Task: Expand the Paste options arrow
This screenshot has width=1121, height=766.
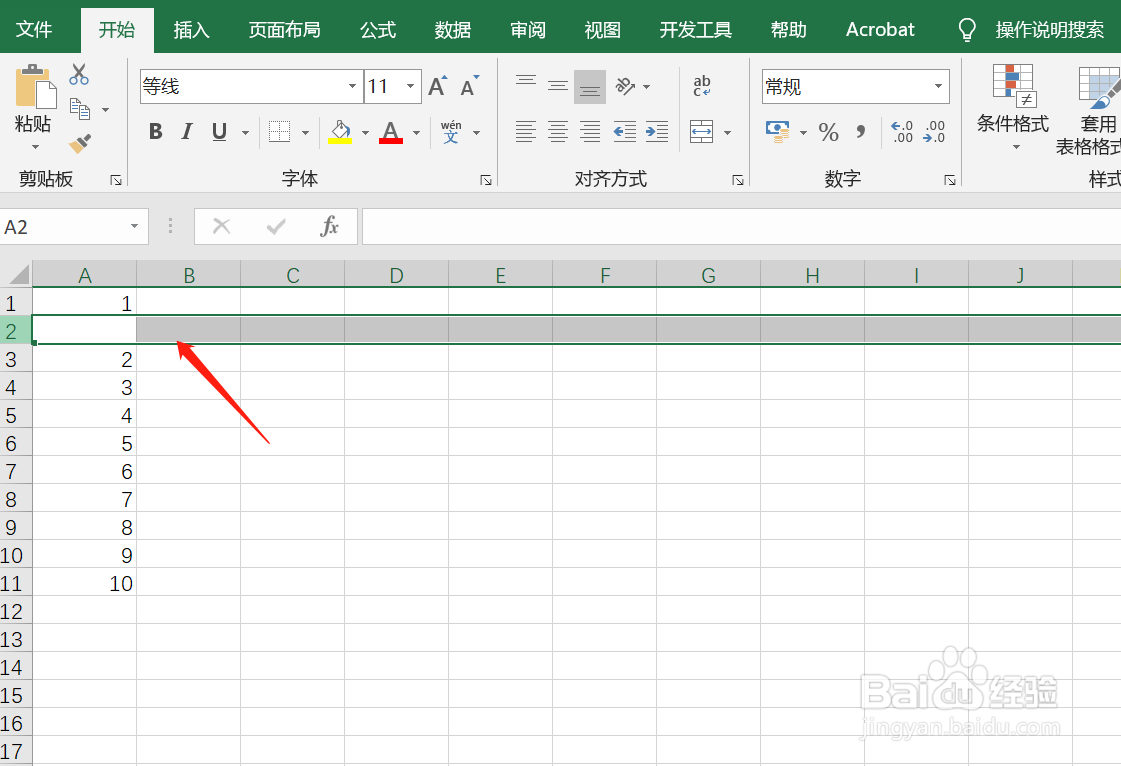Action: pyautogui.click(x=35, y=147)
